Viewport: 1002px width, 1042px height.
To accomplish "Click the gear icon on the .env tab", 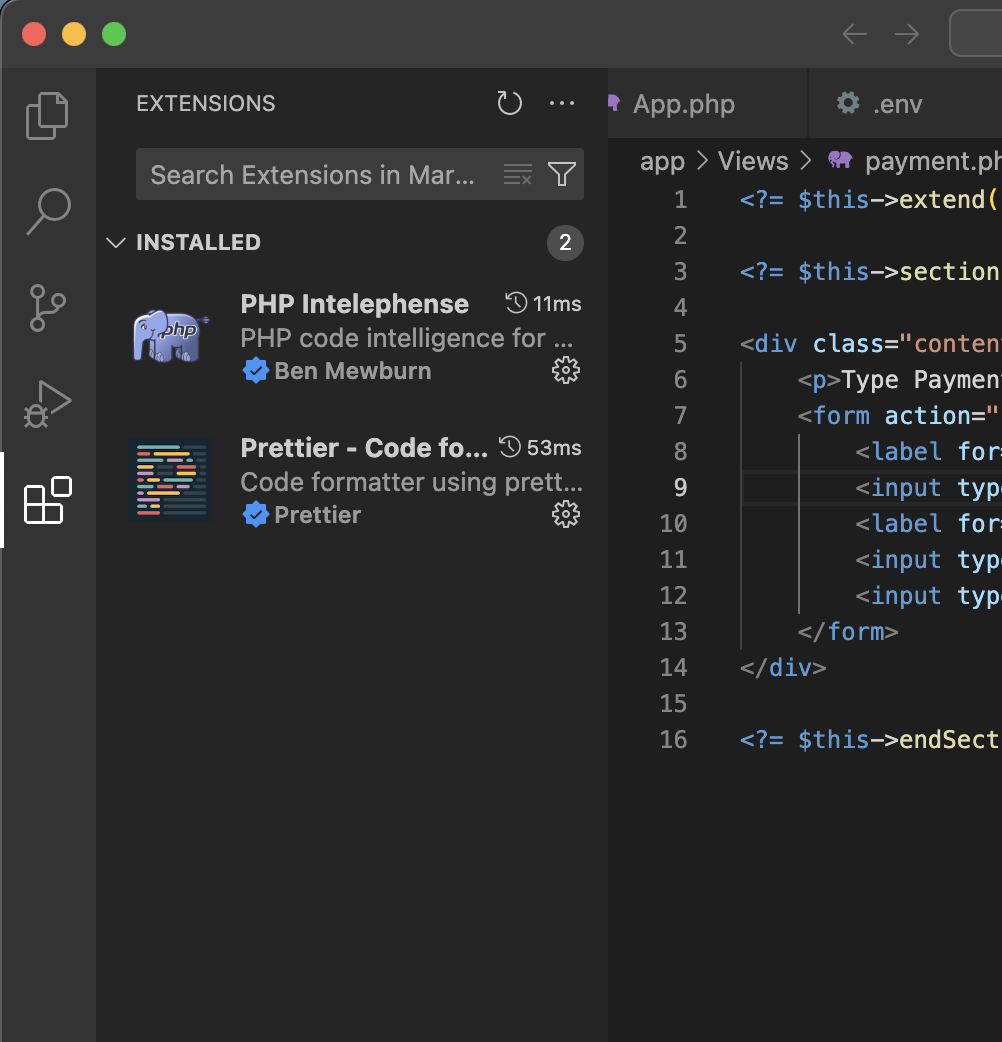I will 848,103.
